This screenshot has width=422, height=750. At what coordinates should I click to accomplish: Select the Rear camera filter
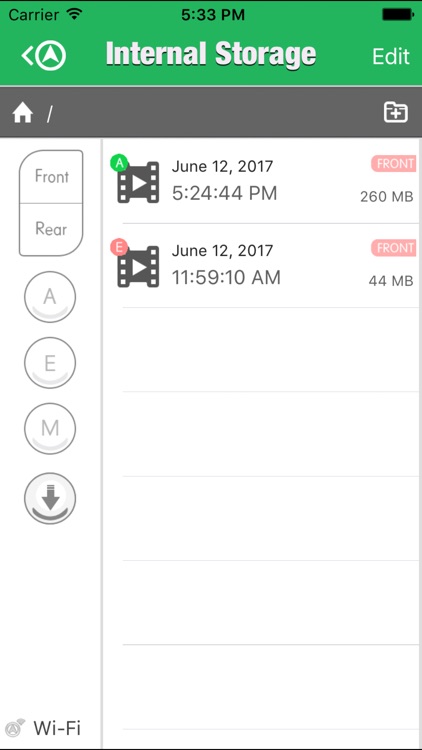[x=51, y=230]
